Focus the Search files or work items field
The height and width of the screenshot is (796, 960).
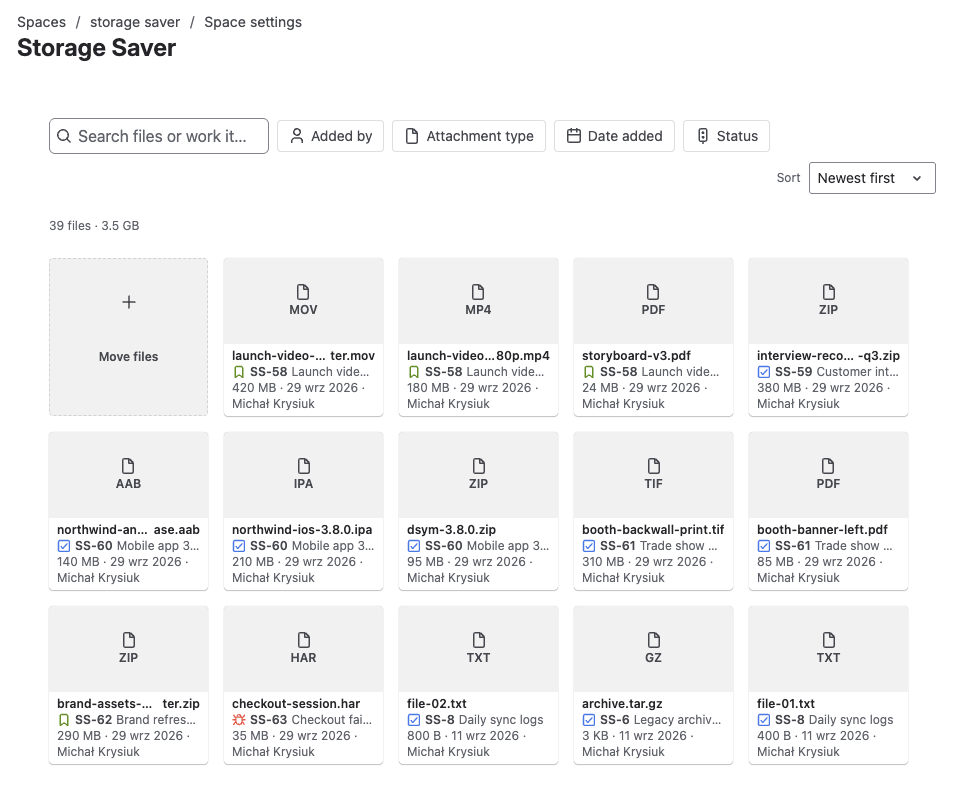tap(159, 136)
